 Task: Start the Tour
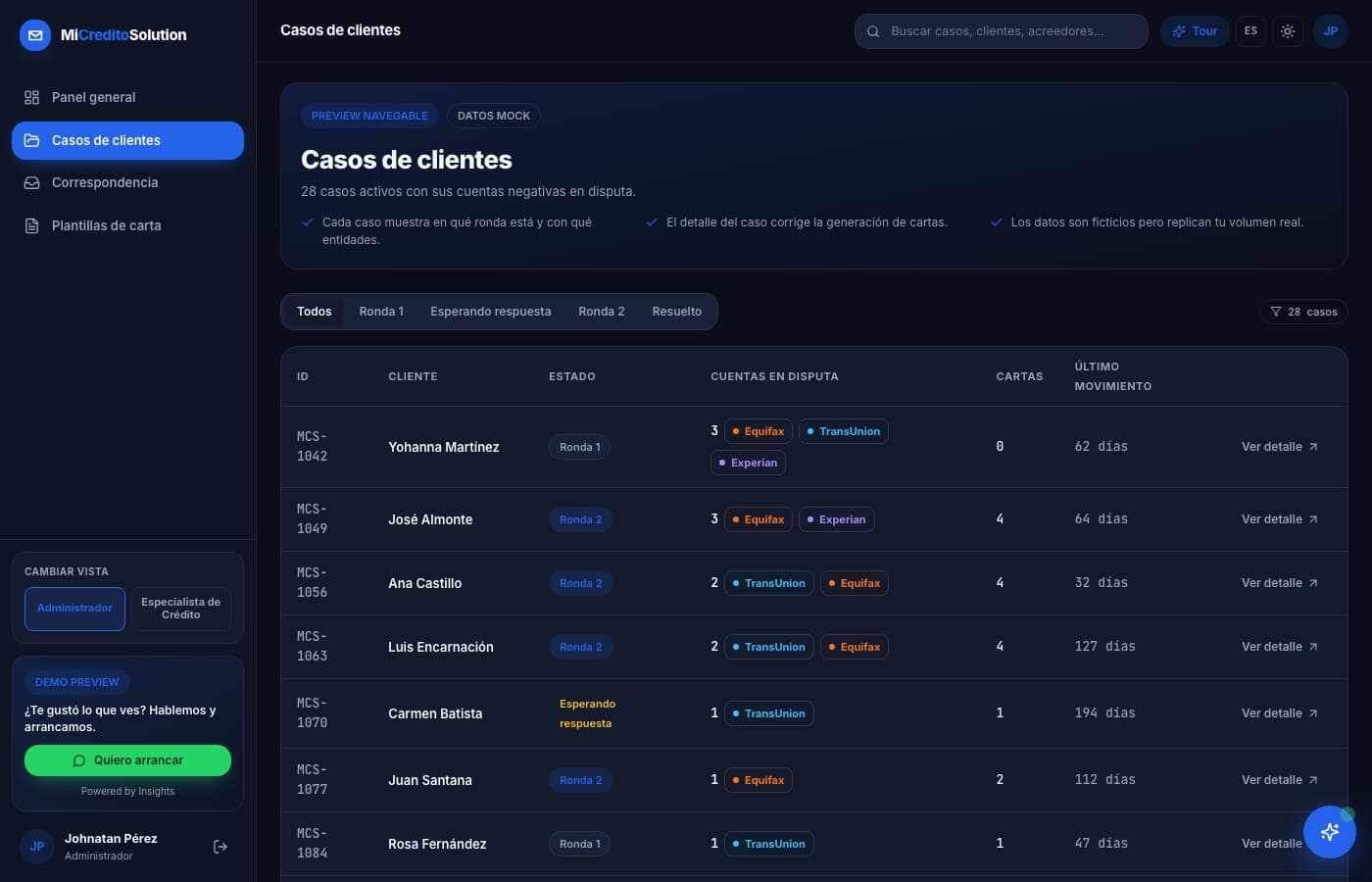point(1195,31)
